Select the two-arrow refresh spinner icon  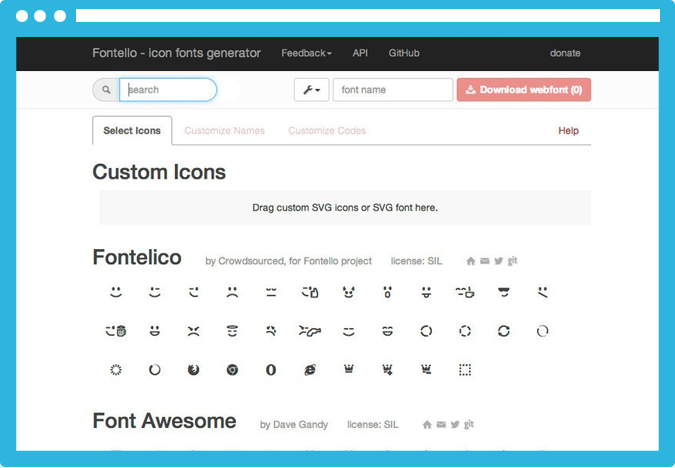click(504, 331)
